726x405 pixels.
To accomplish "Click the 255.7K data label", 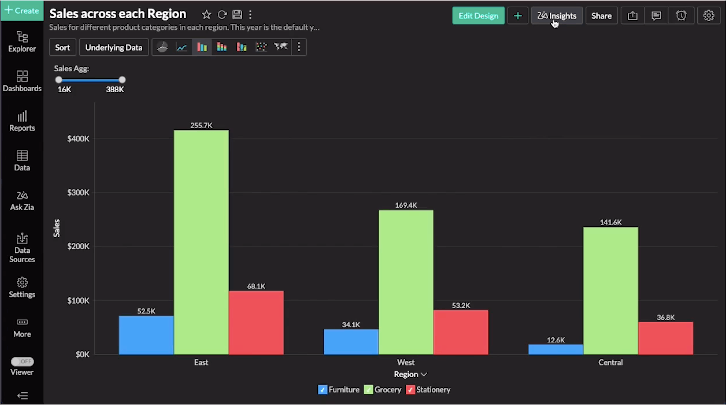I will pos(201,125).
